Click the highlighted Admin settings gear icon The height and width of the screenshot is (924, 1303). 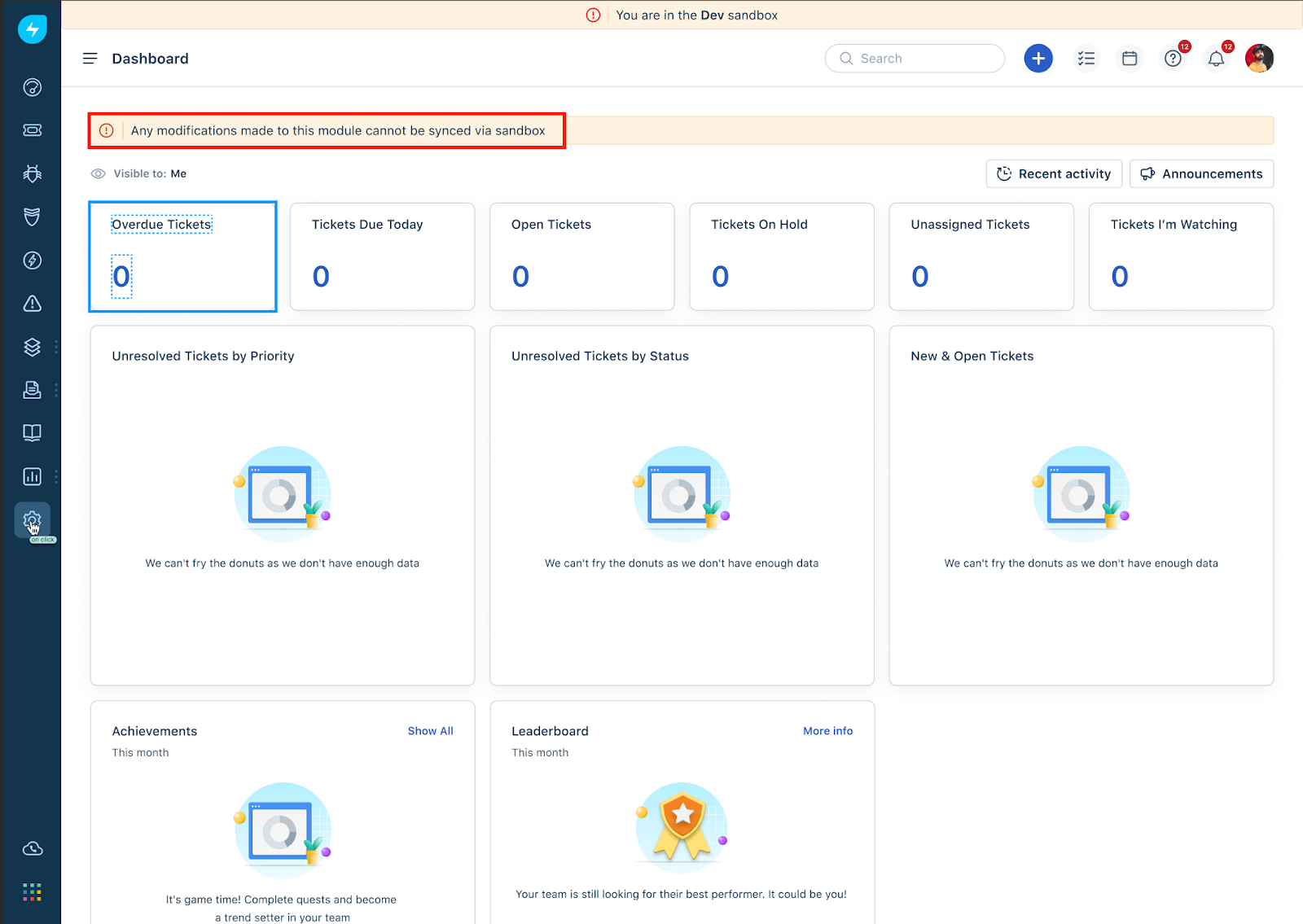[x=33, y=519]
